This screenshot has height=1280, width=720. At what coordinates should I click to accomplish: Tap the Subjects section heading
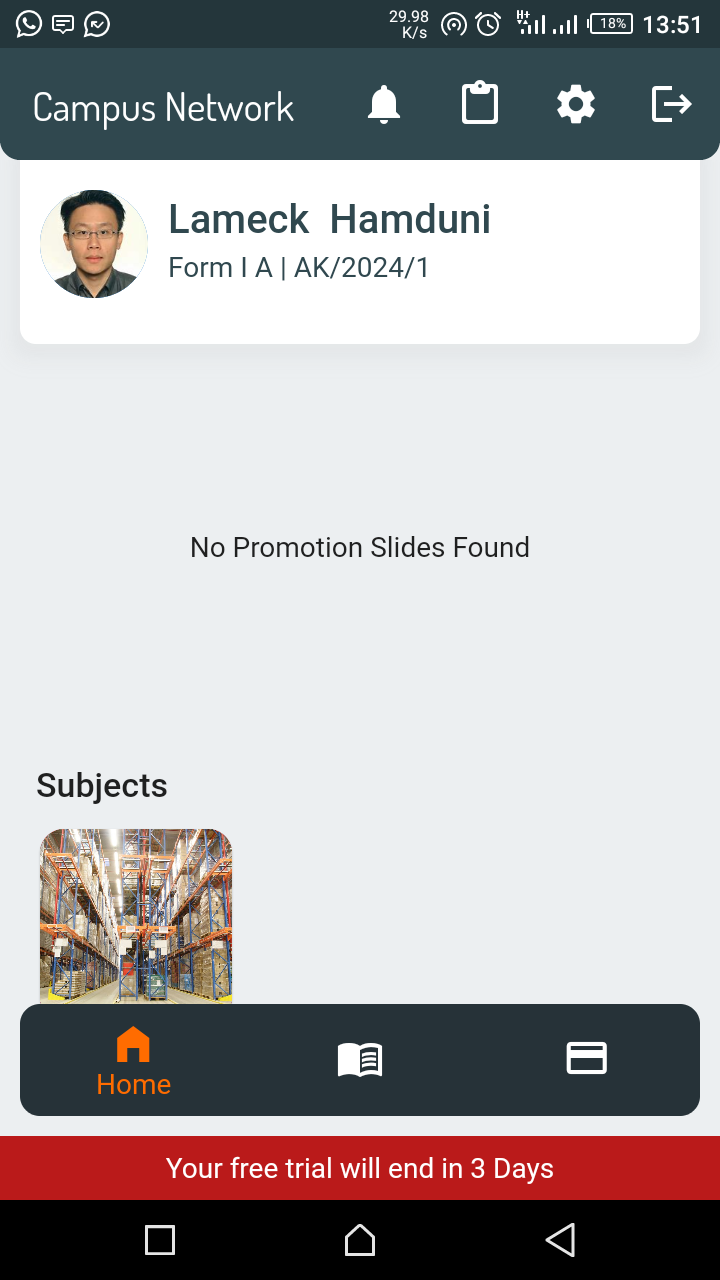102,786
